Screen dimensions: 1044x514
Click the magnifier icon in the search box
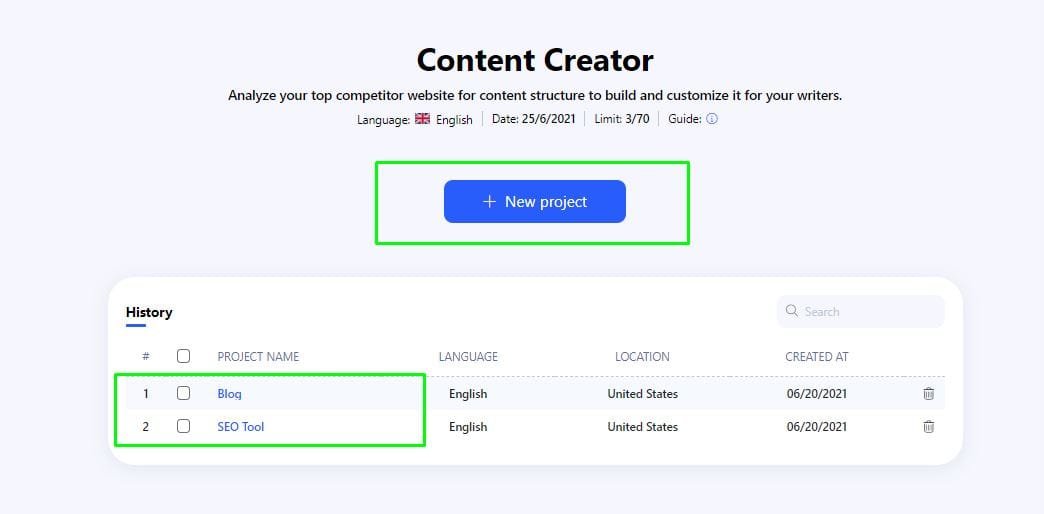pos(792,311)
